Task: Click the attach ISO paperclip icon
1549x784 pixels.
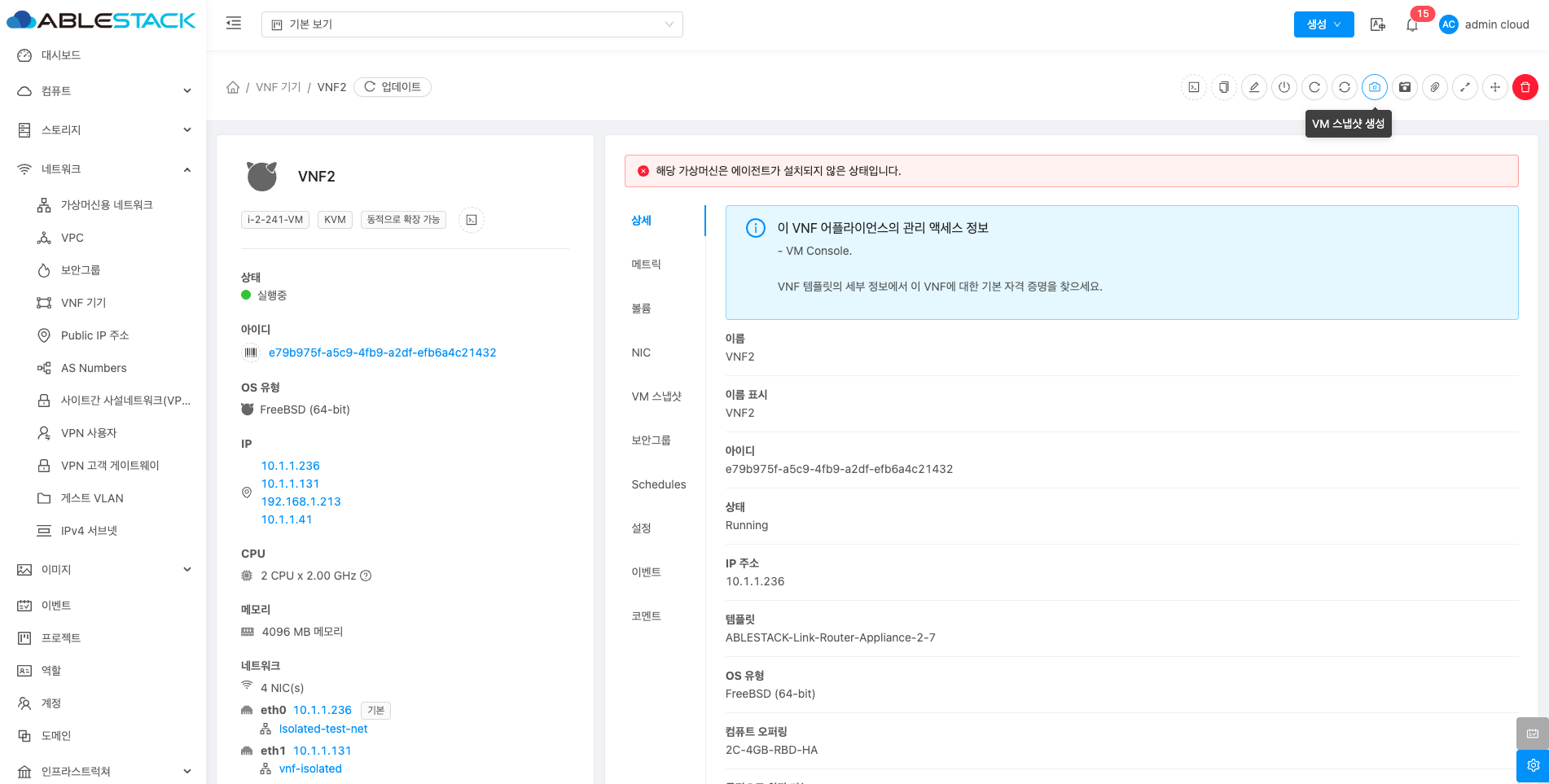Action: (1434, 87)
